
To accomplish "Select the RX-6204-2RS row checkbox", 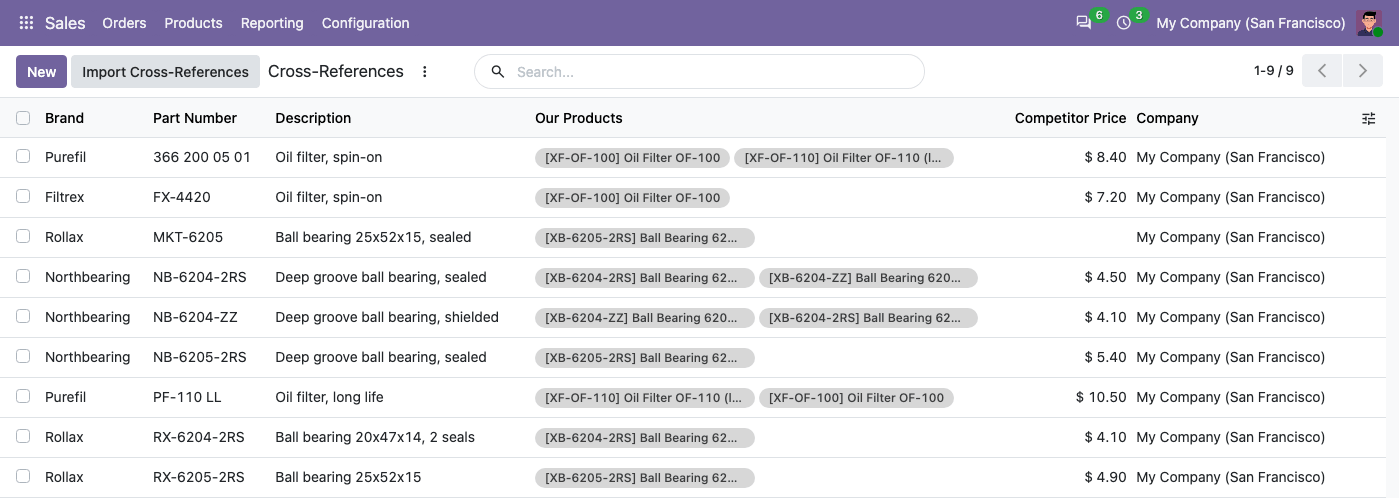I will pos(23,437).
